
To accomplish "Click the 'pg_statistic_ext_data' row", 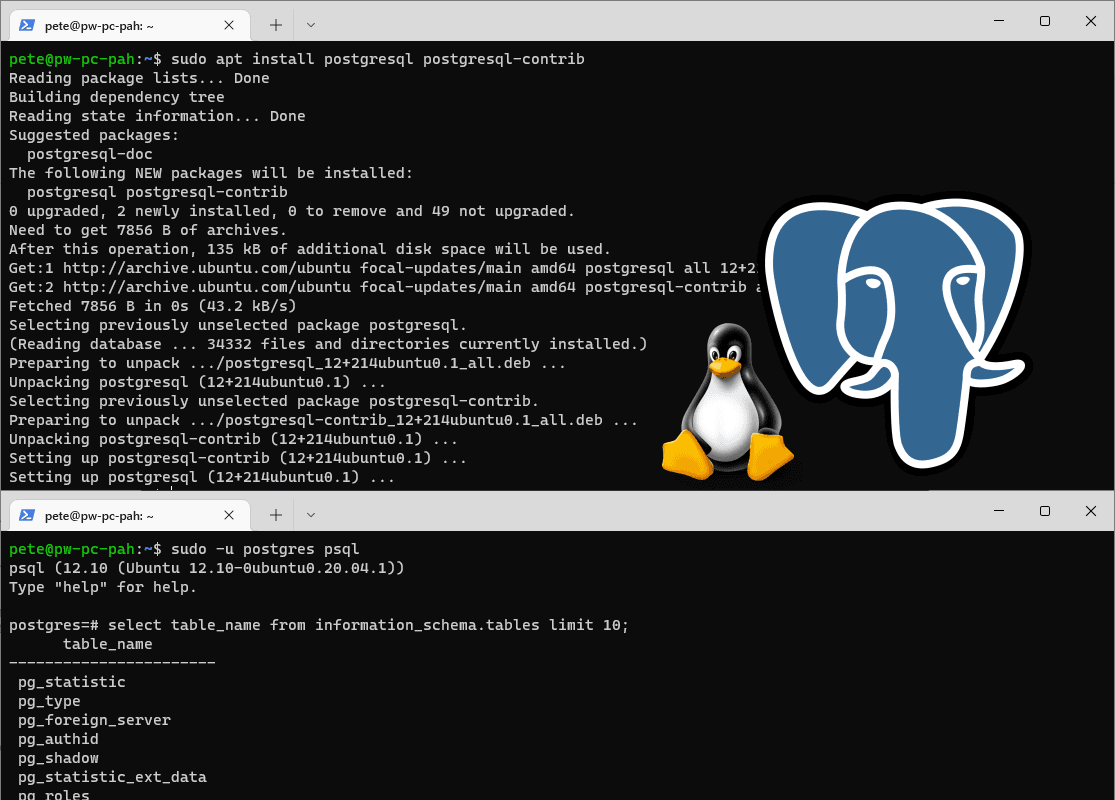I will (112, 777).
